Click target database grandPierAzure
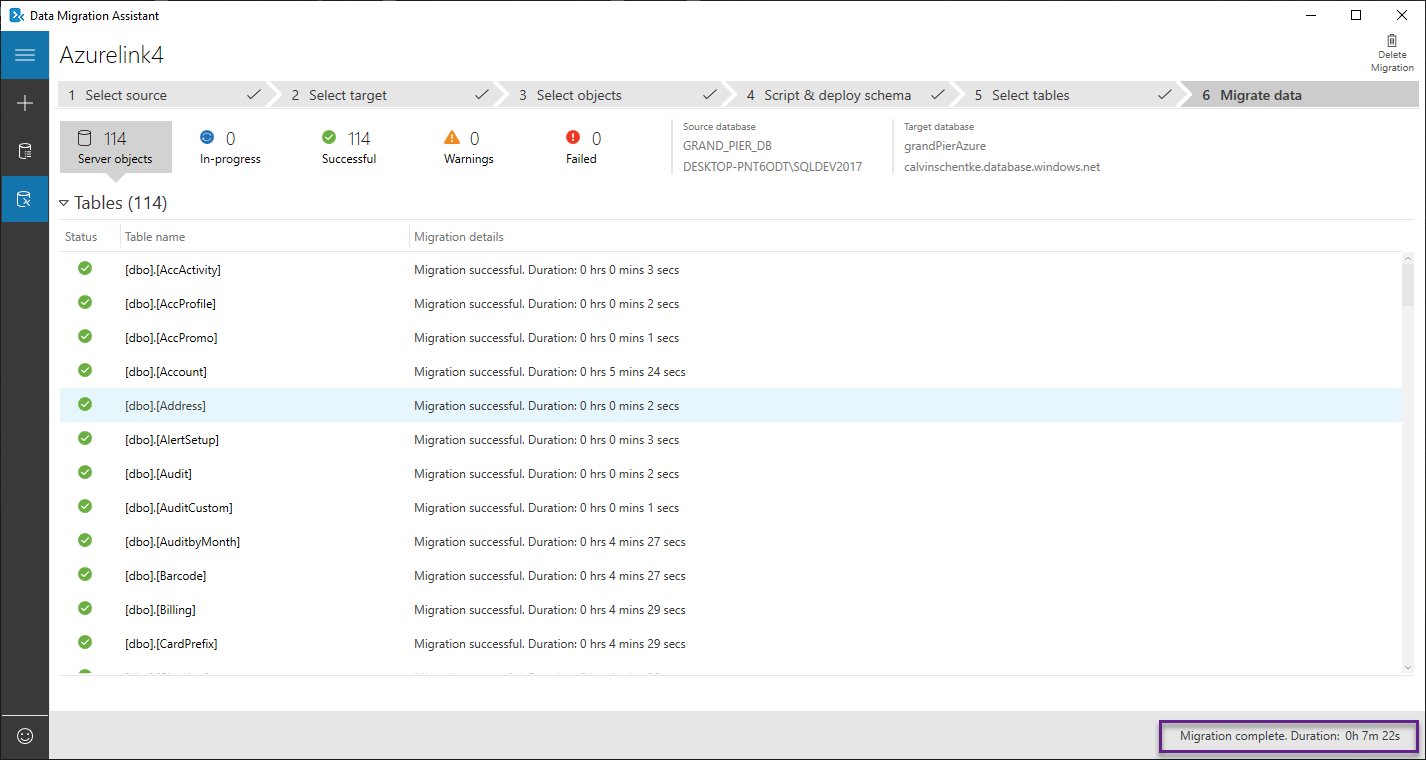The image size is (1426, 760). tap(945, 146)
